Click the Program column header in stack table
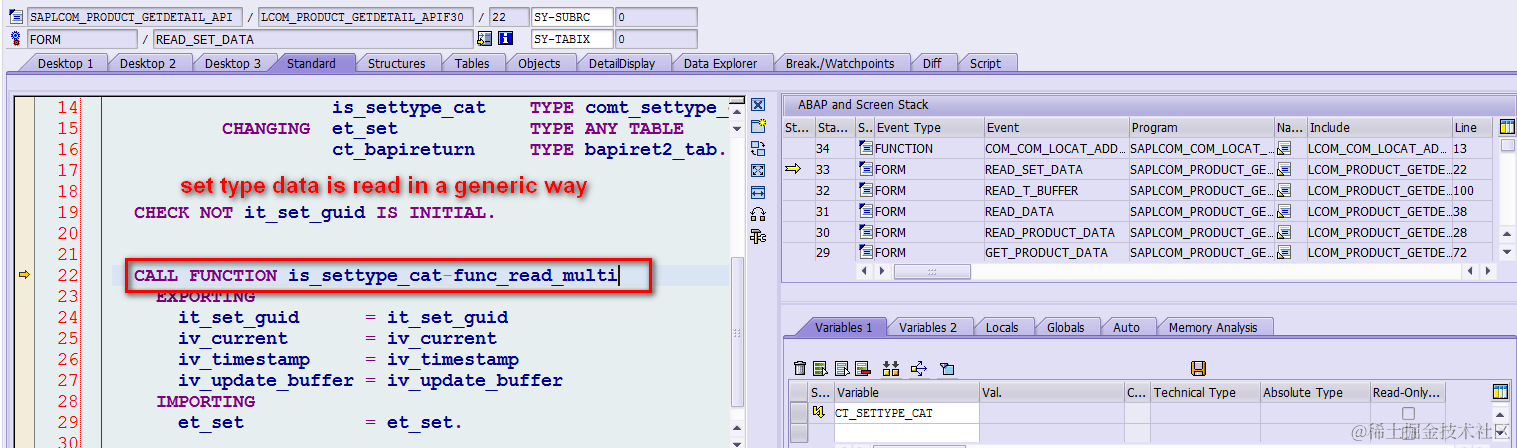 tap(1201, 127)
